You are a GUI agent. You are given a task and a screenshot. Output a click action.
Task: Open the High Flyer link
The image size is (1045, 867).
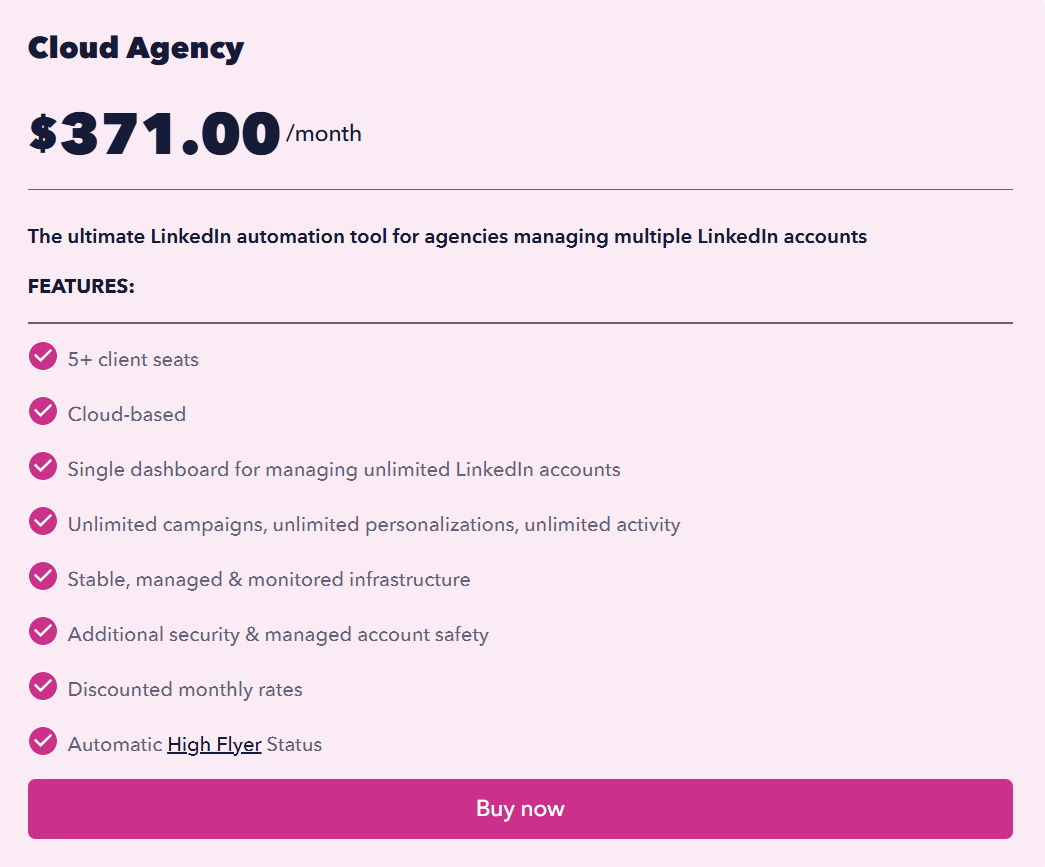pos(214,744)
